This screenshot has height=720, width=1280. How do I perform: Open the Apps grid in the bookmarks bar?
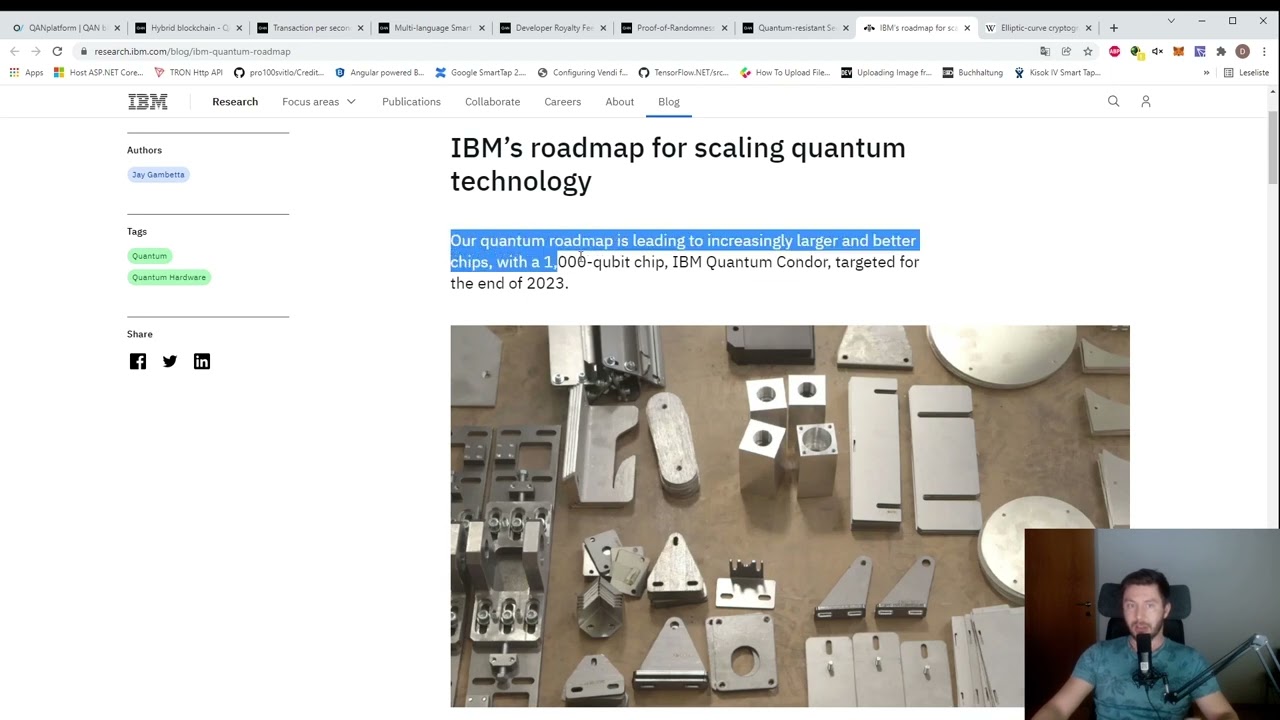tap(27, 72)
